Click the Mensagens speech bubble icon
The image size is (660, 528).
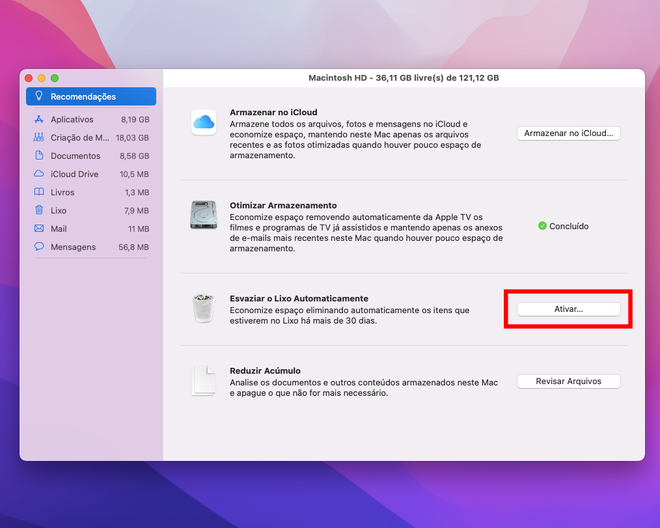[39, 246]
